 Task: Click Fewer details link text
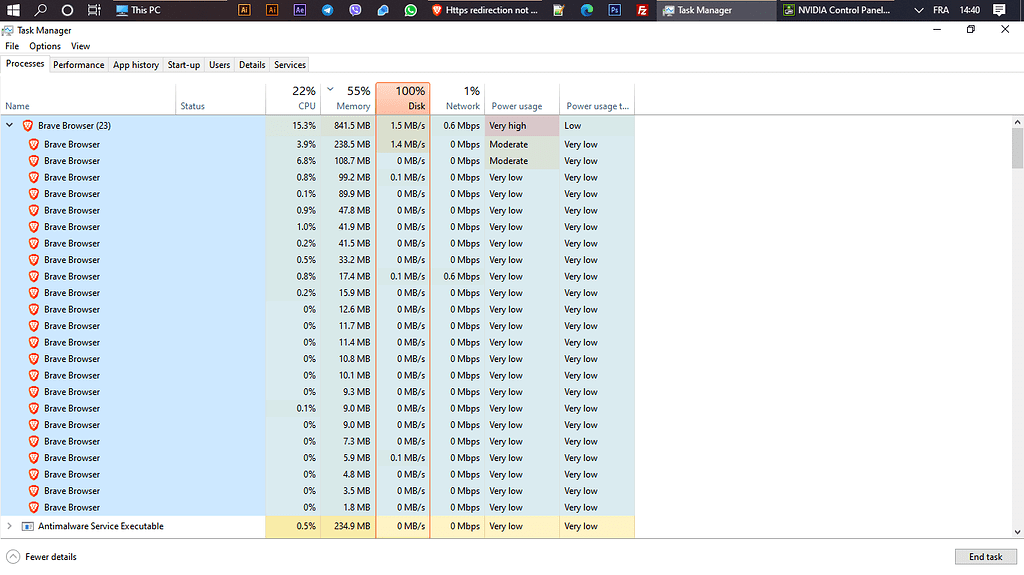pyautogui.click(x=50, y=557)
